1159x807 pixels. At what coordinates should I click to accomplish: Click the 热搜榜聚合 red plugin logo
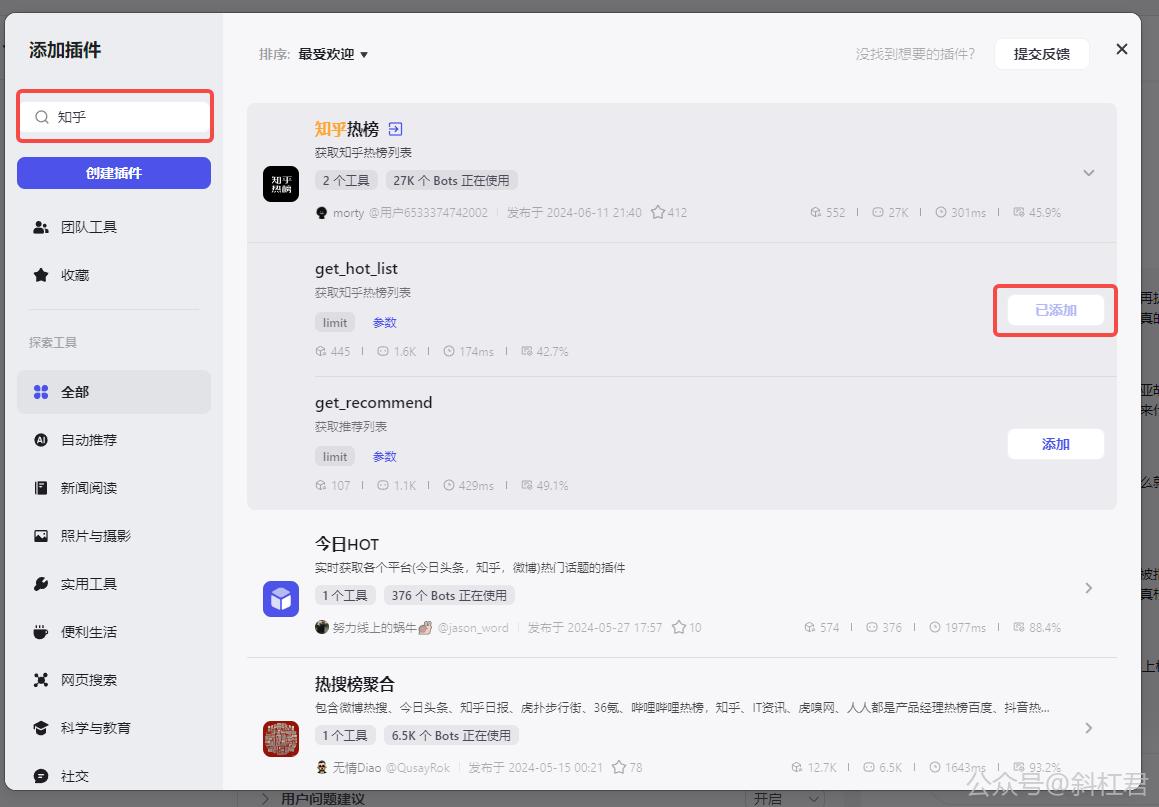(x=281, y=739)
